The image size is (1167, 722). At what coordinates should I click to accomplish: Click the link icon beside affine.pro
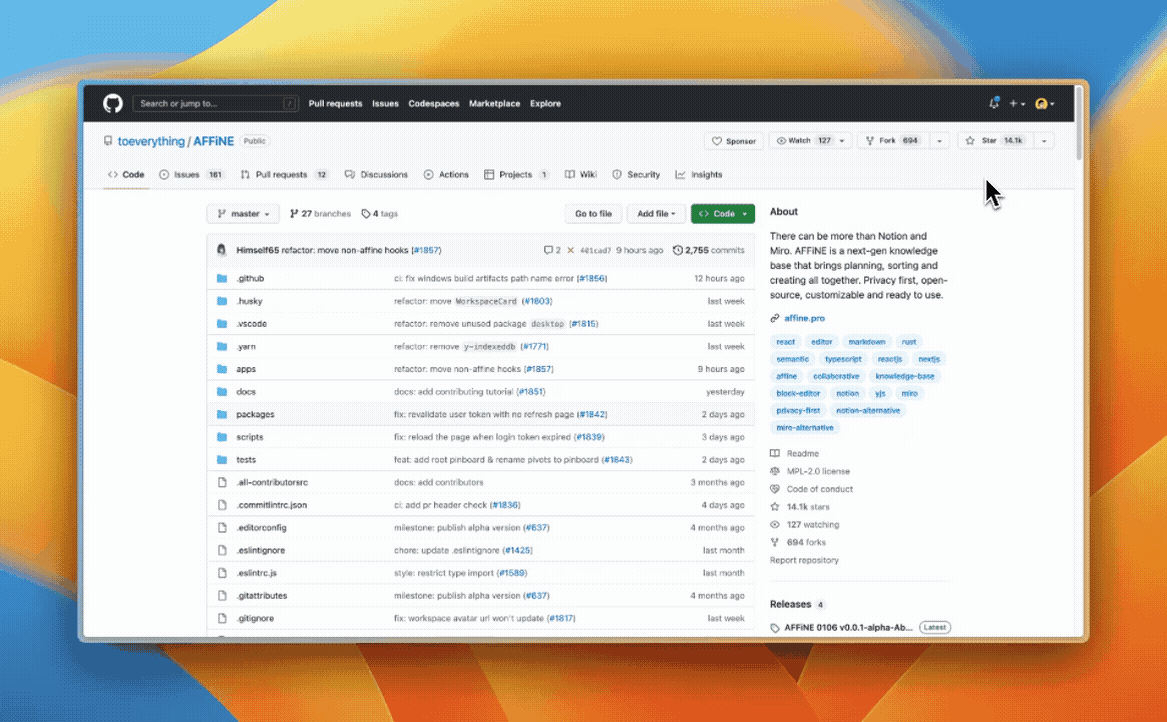point(773,317)
